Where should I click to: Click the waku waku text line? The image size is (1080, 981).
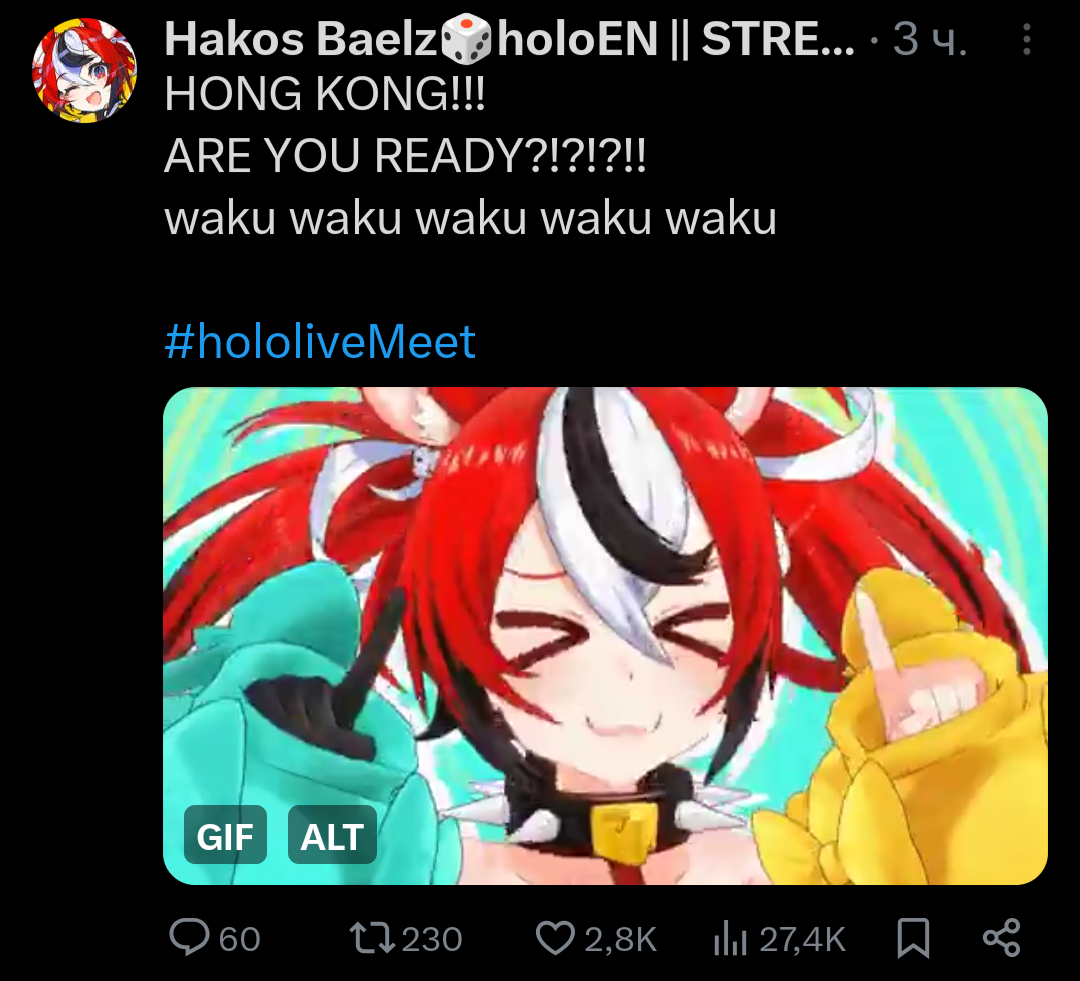[x=470, y=218]
